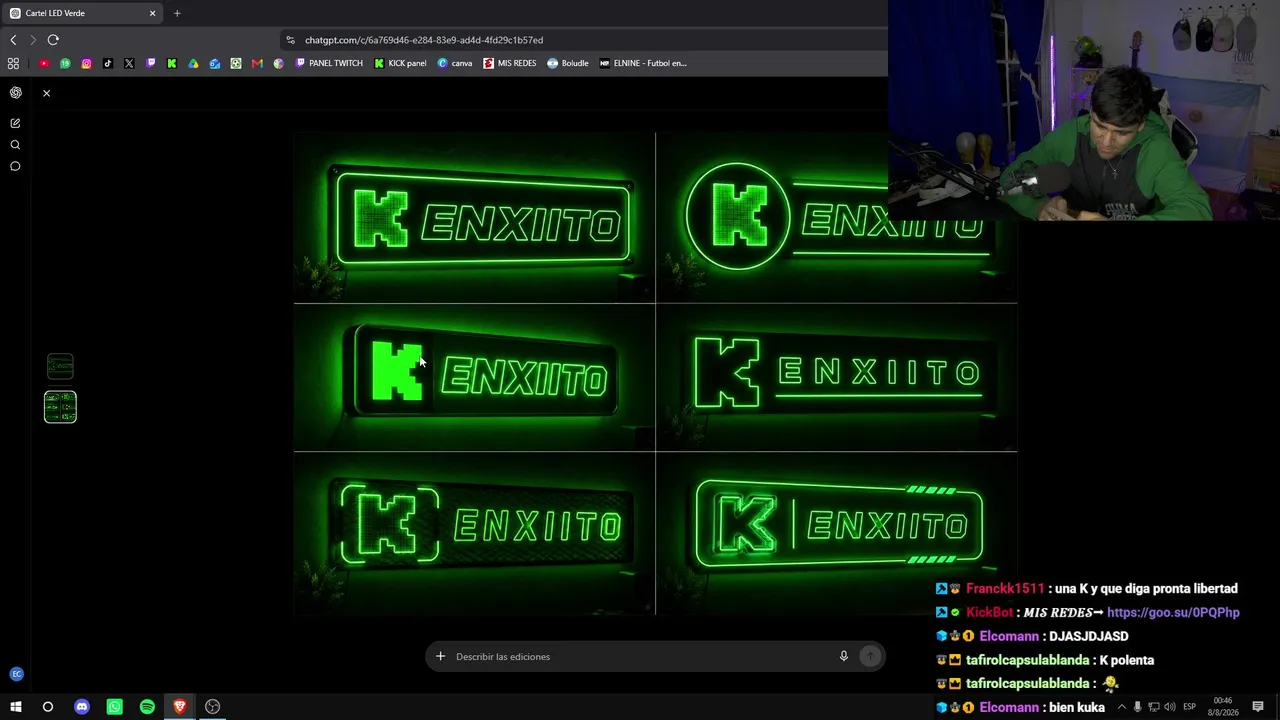Viewport: 1280px width, 720px height.
Task: Open the Google Drive bookmark icon
Action: tap(193, 63)
